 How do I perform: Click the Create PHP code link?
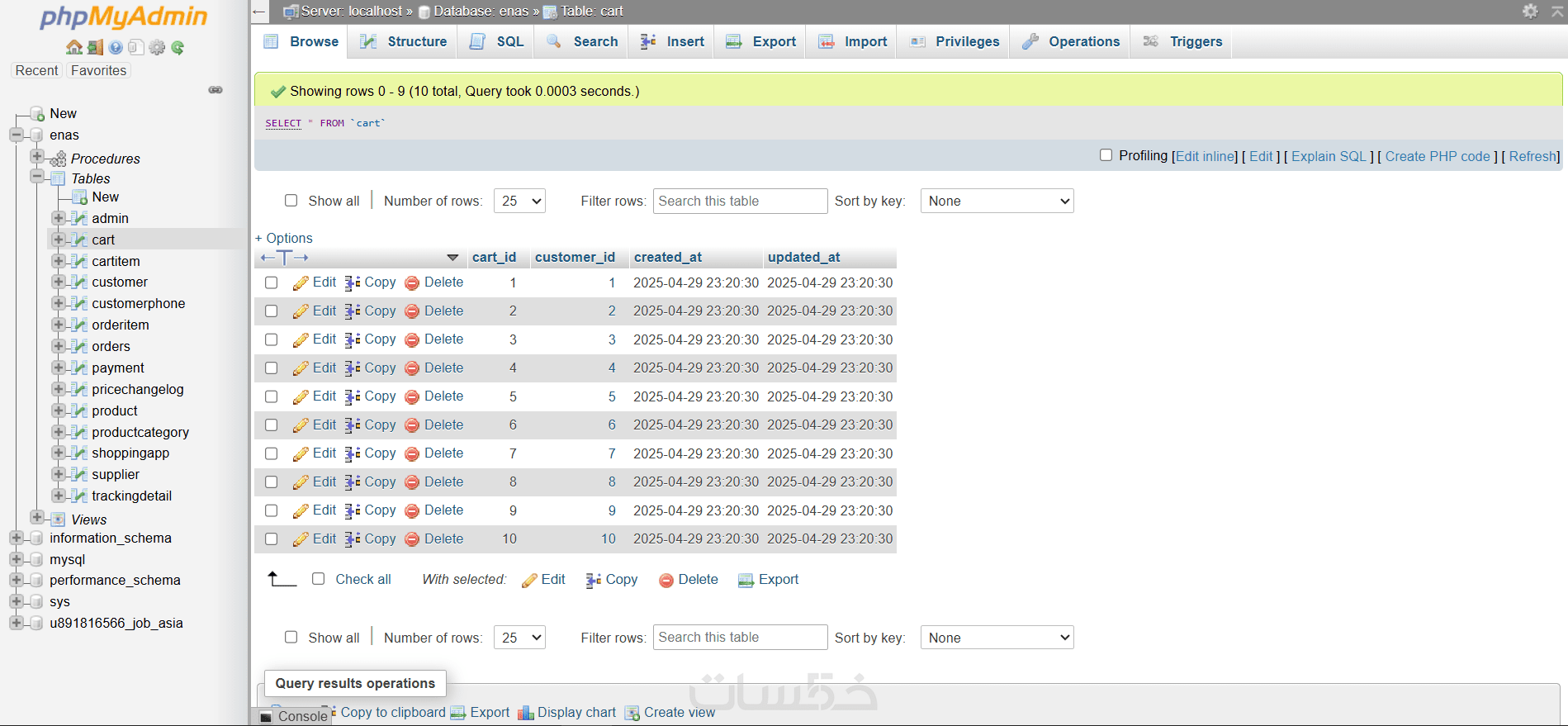tap(1438, 156)
